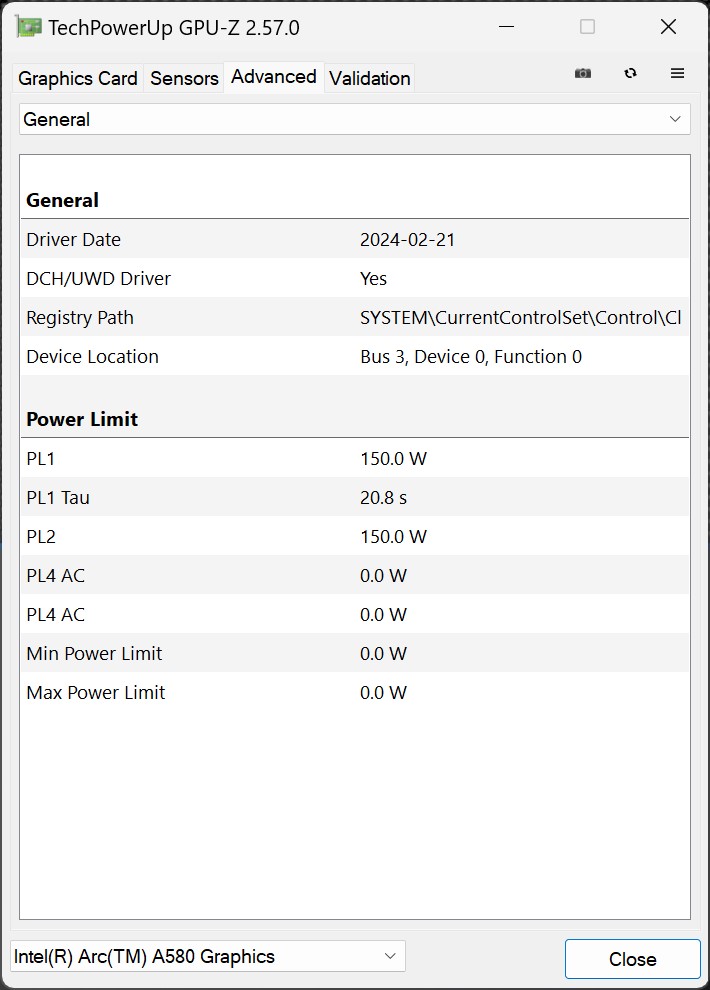The height and width of the screenshot is (990, 710).
Task: Click the GPU-Z app icon in the title bar
Action: click(28, 27)
